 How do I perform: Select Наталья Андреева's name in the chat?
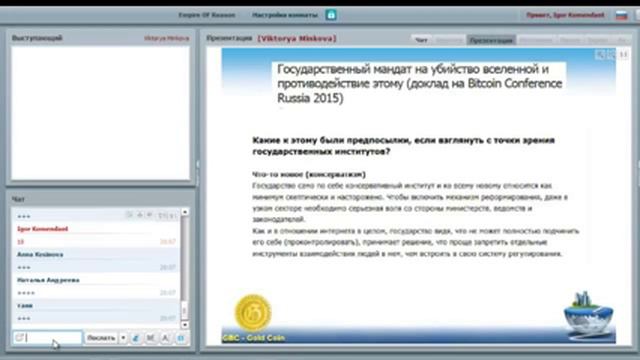click(48, 280)
